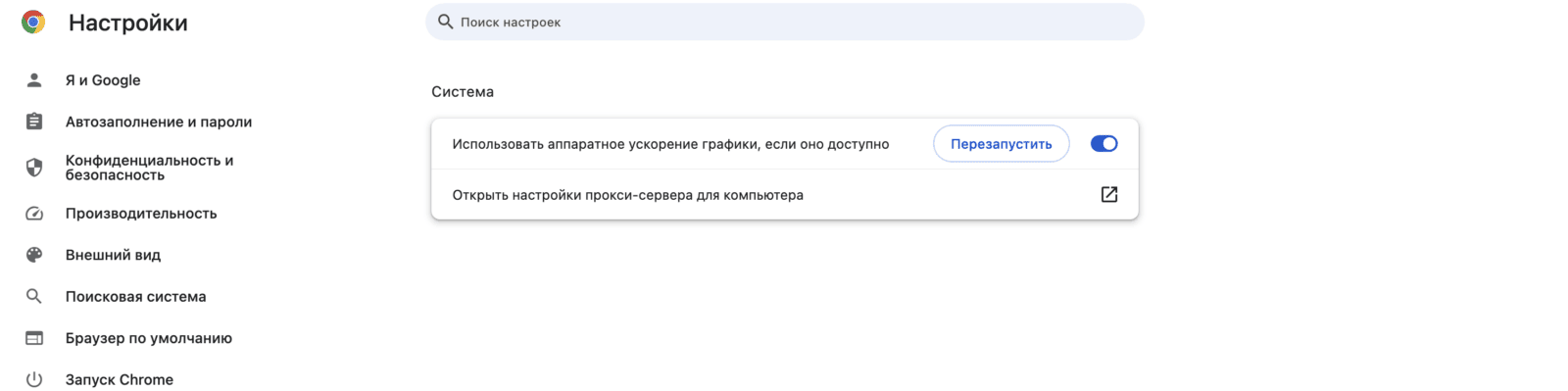Disable hardware acceleration toggle
This screenshot has height=391, width=1568.
tap(1103, 144)
